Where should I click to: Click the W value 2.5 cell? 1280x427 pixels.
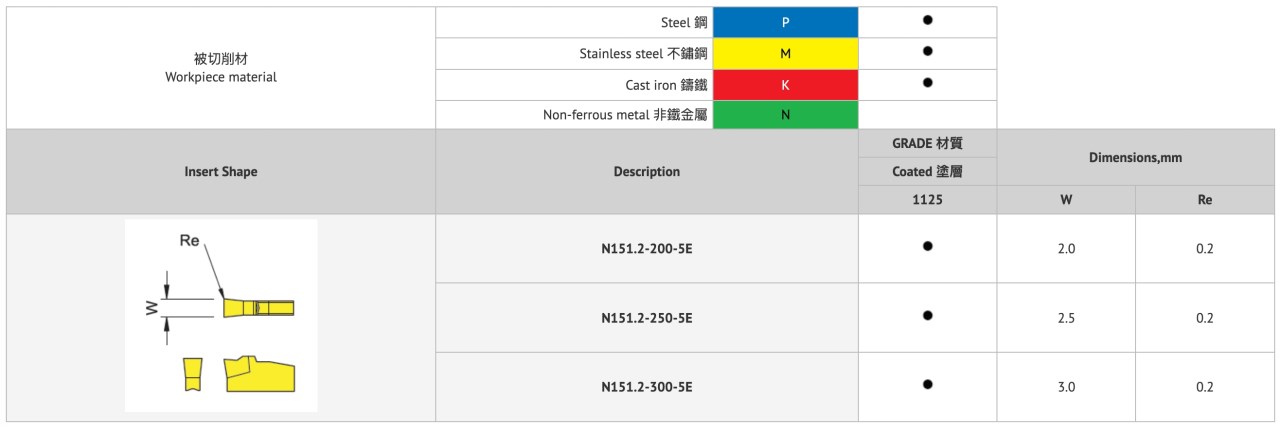click(1066, 318)
